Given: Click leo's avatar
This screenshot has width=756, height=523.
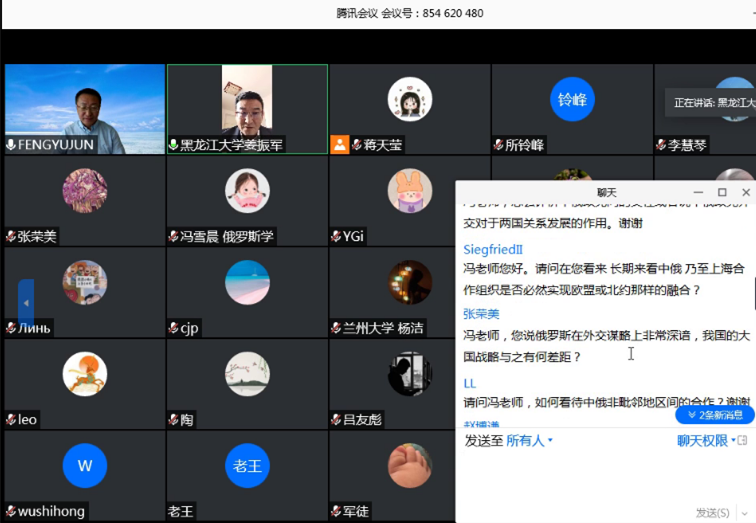Looking at the screenshot, I should pyautogui.click(x=85, y=374).
